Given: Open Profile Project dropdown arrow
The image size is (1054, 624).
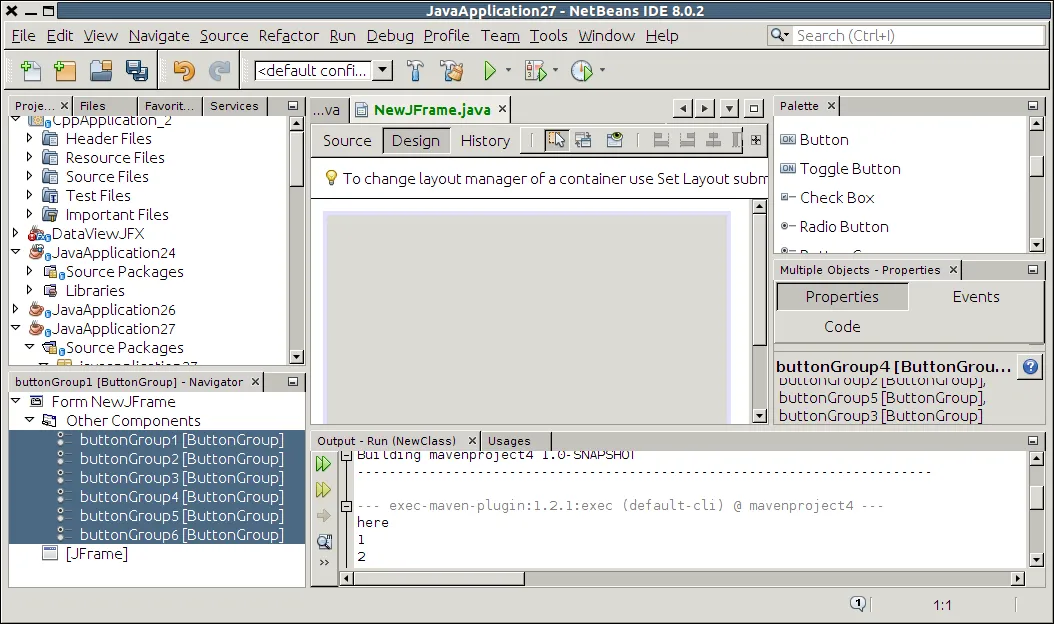Looking at the screenshot, I should click(602, 70).
